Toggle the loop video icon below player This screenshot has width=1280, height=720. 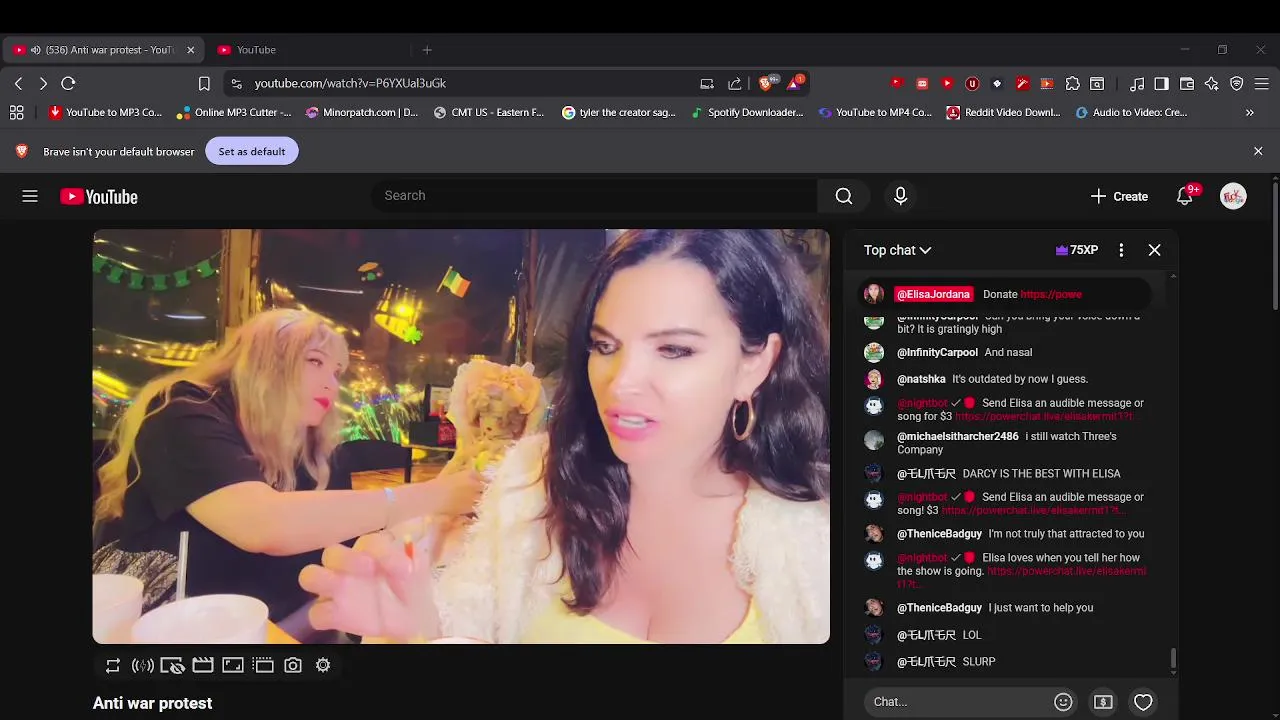[113, 665]
